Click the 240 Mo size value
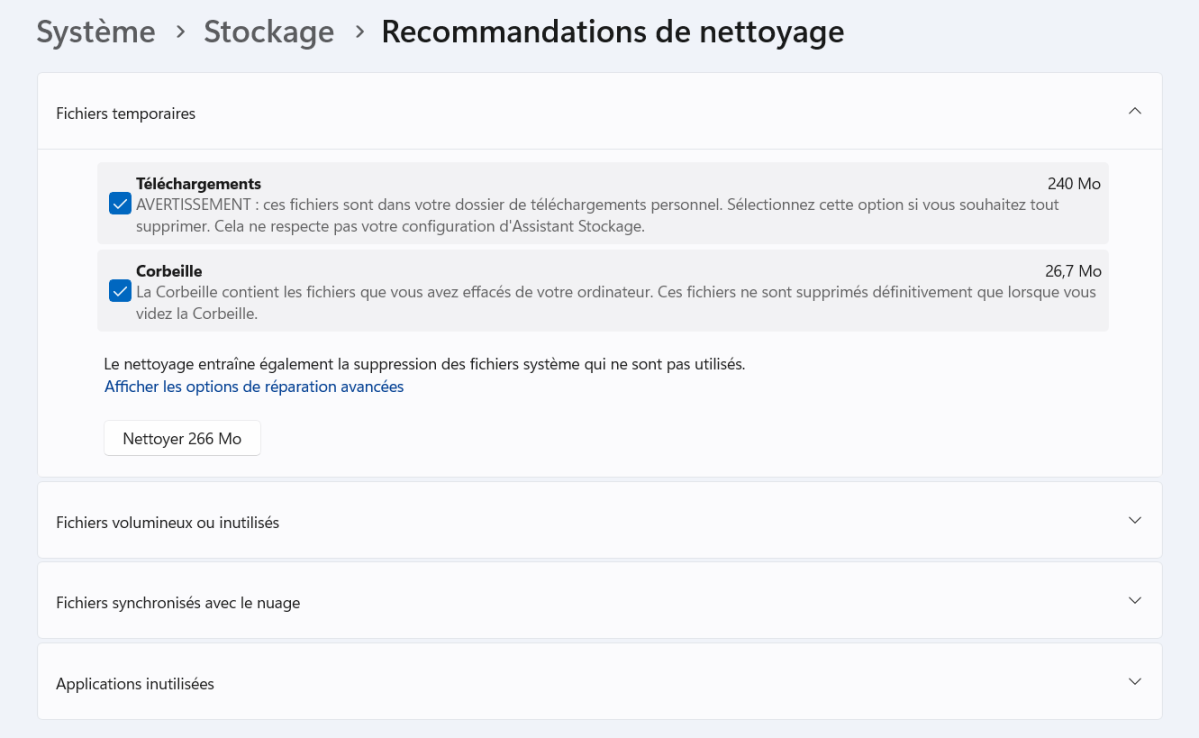 pos(1074,184)
